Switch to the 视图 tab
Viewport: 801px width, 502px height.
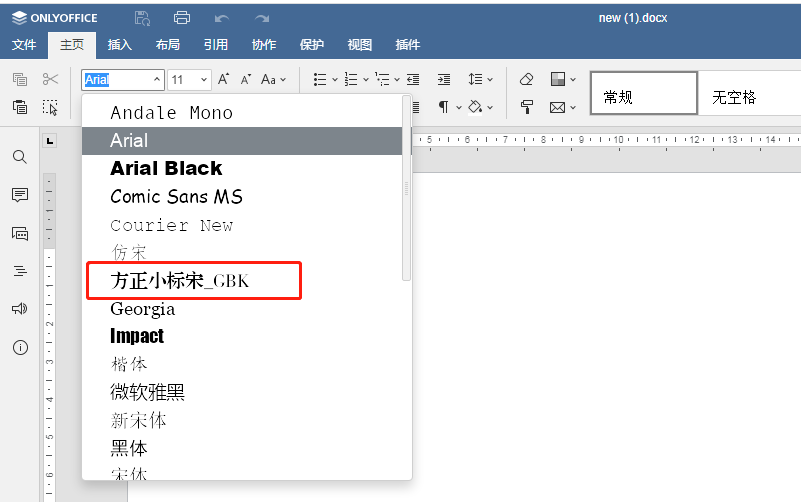pyautogui.click(x=360, y=45)
